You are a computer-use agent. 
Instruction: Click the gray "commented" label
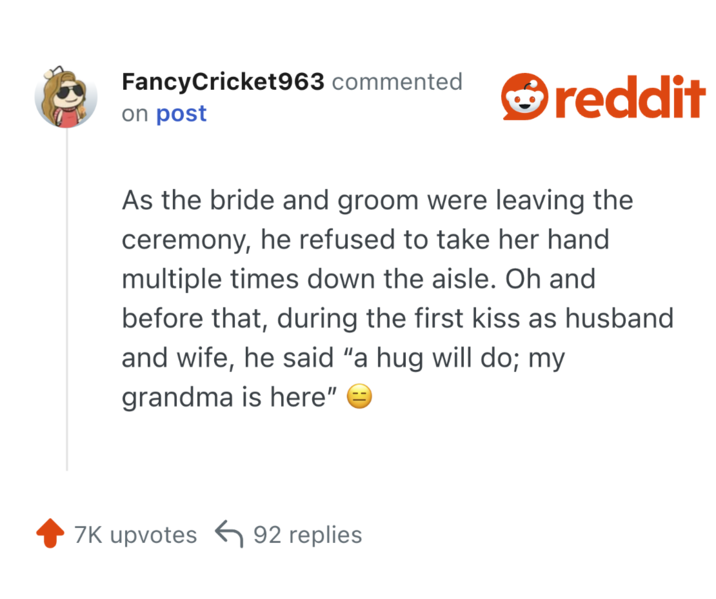pyautogui.click(x=397, y=82)
